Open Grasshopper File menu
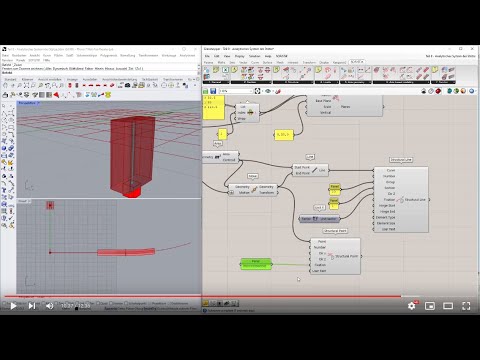480x360 pixels. click(207, 56)
